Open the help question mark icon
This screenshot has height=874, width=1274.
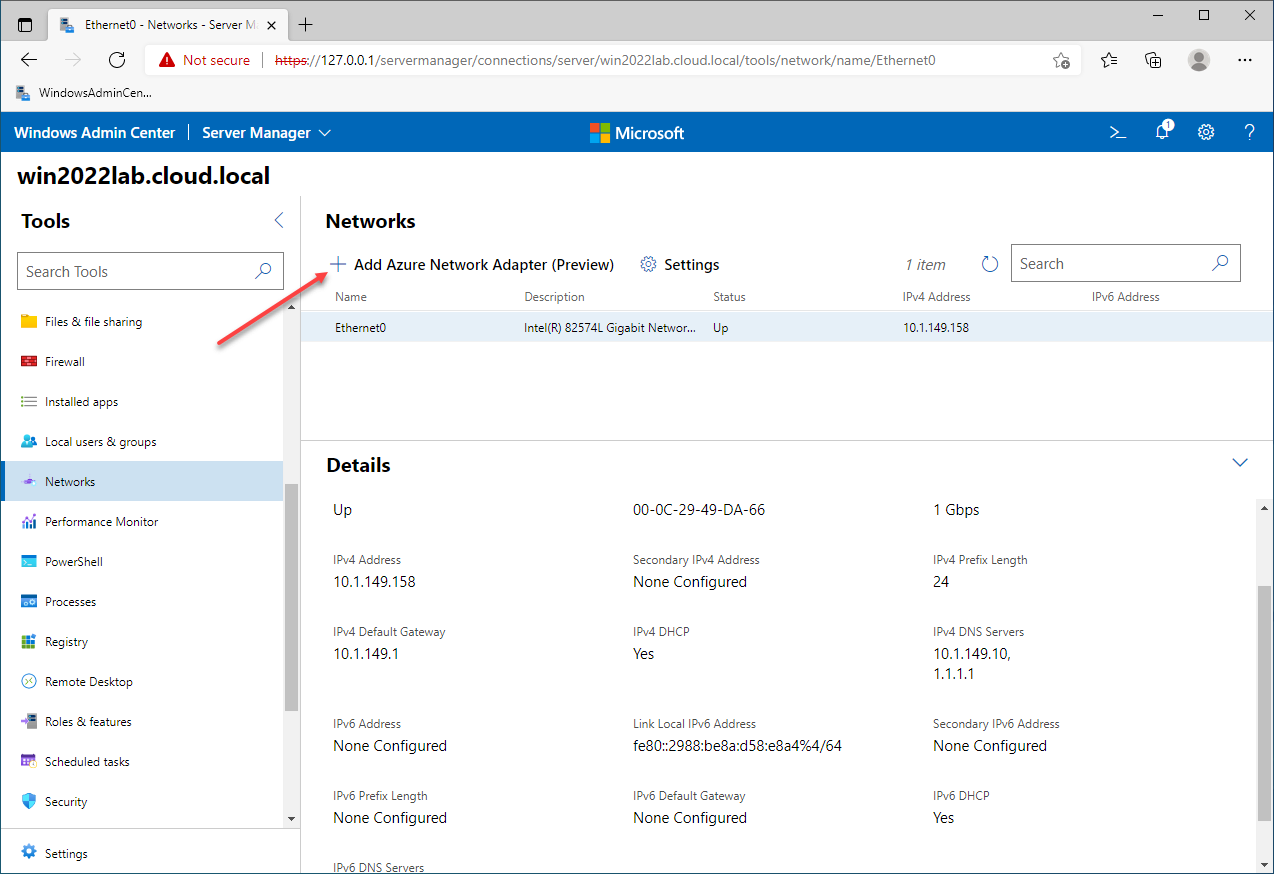[x=1249, y=132]
